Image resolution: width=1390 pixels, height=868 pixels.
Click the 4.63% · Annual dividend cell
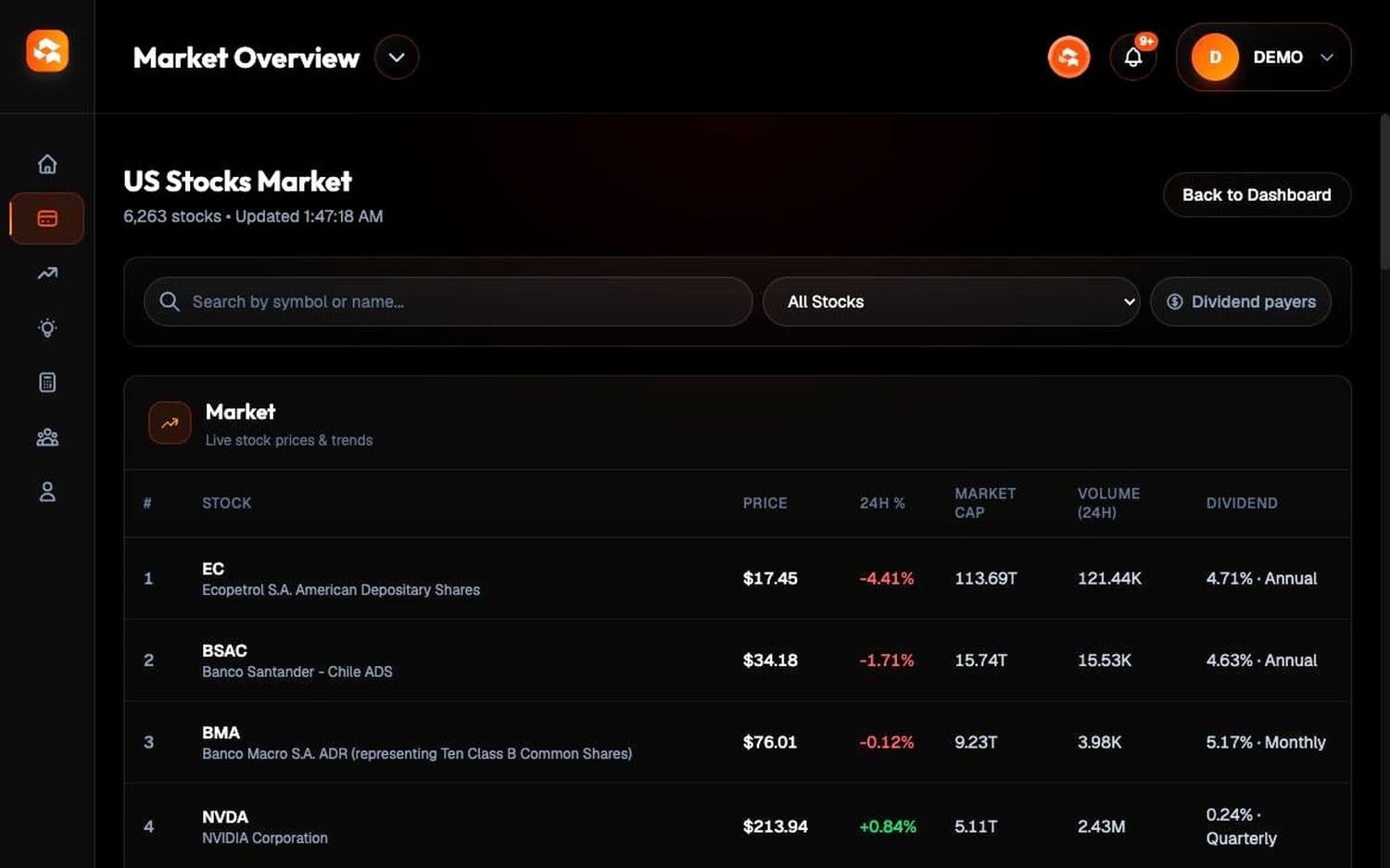[x=1261, y=660]
